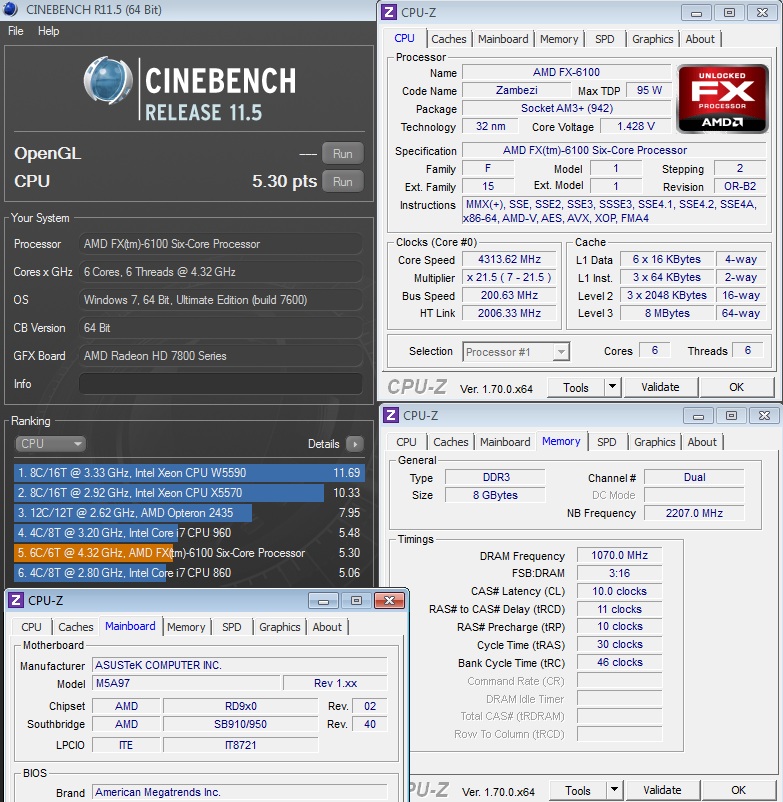Click the CAS# Latency 10.0 clocks value
The image size is (783, 802).
[619, 591]
